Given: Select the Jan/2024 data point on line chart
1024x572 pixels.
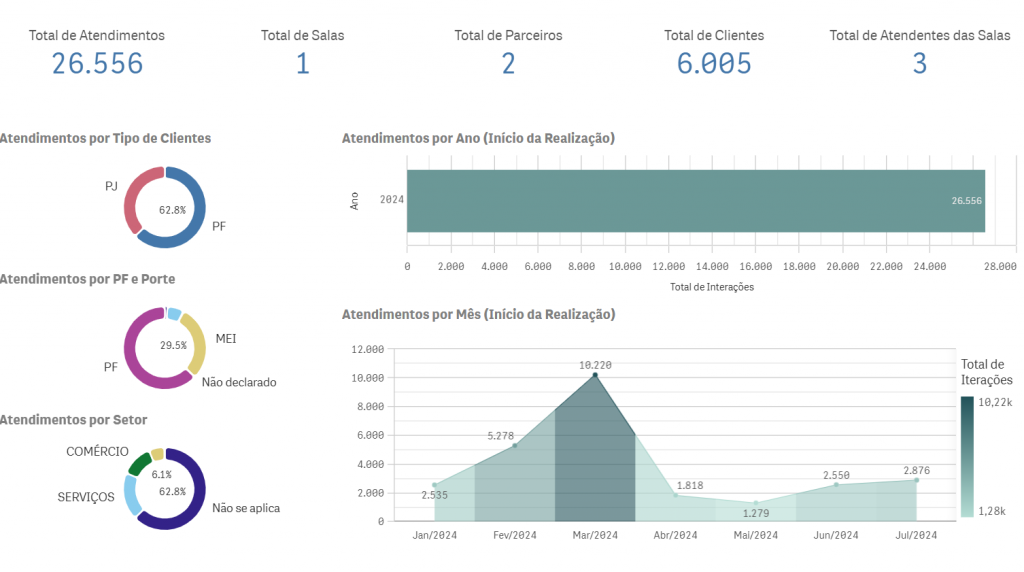Looking at the screenshot, I should [434, 485].
